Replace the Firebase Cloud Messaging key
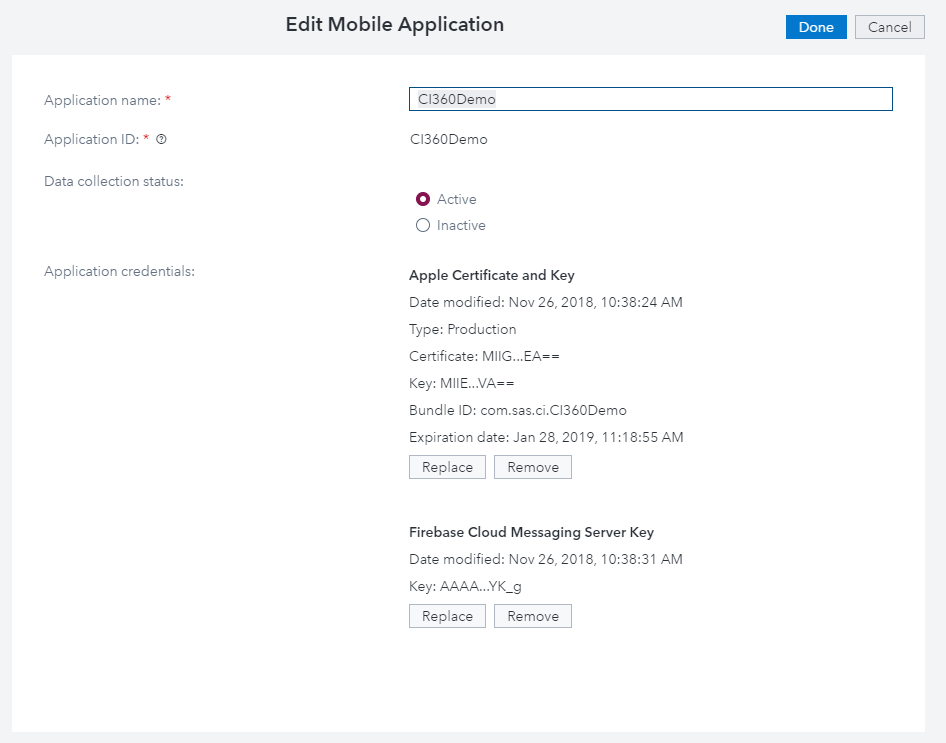Image resolution: width=946 pixels, height=743 pixels. click(x=447, y=616)
